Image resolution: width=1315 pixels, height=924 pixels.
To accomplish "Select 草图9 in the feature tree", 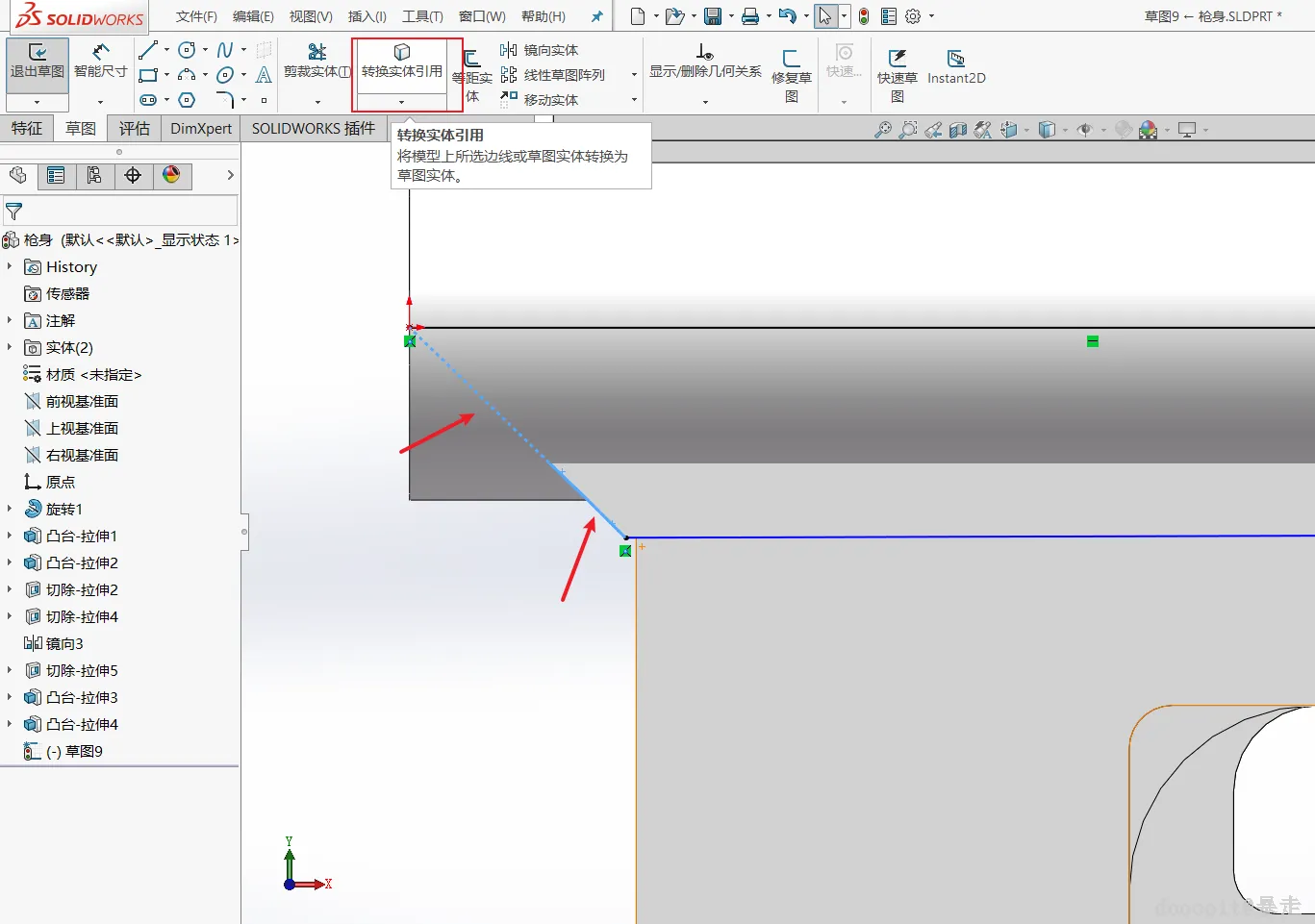I will pos(84,751).
